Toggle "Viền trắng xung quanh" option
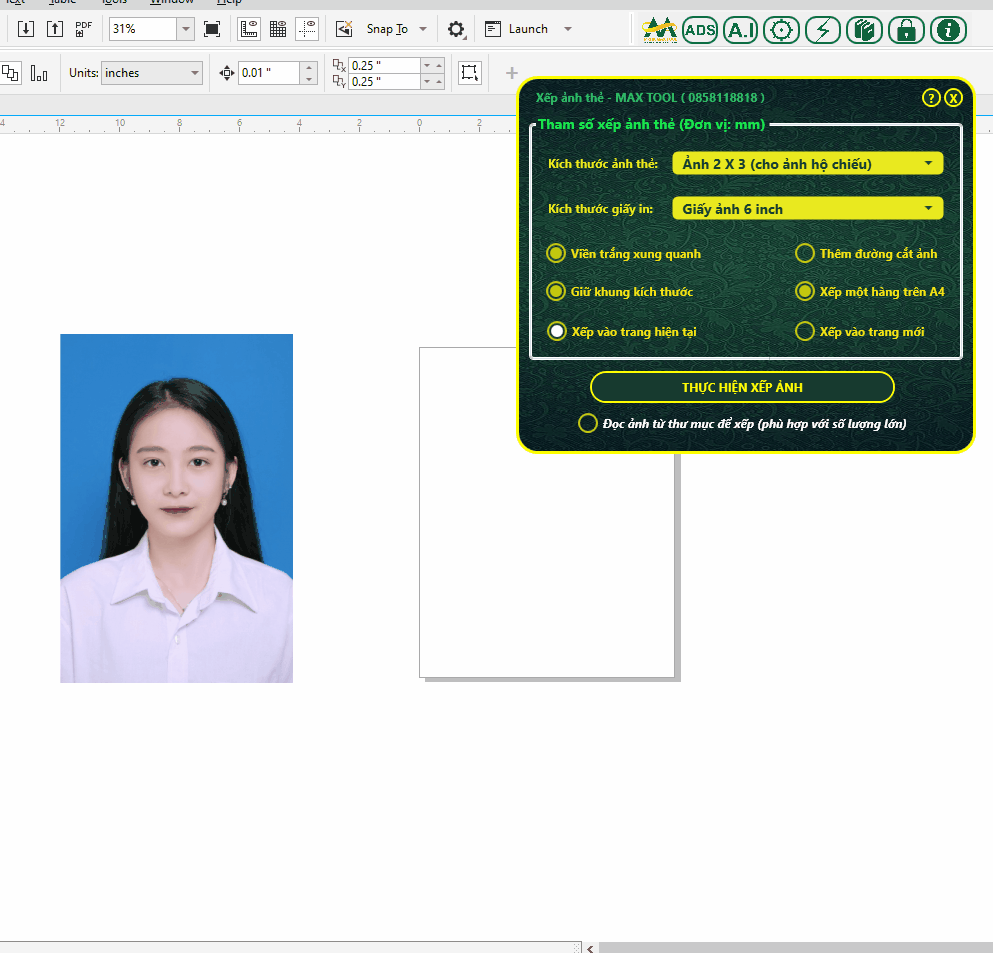 tap(556, 254)
